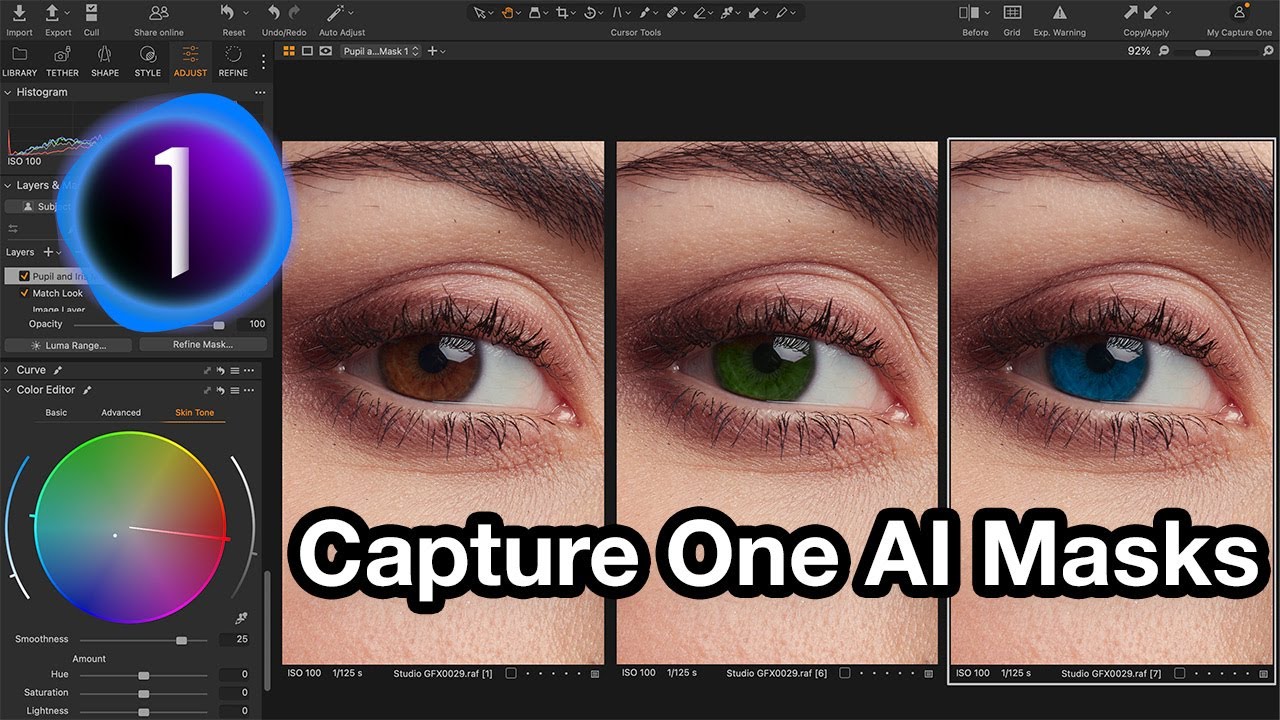Click the Opacity value field showing 100
The width and height of the screenshot is (1280, 720).
coord(251,324)
